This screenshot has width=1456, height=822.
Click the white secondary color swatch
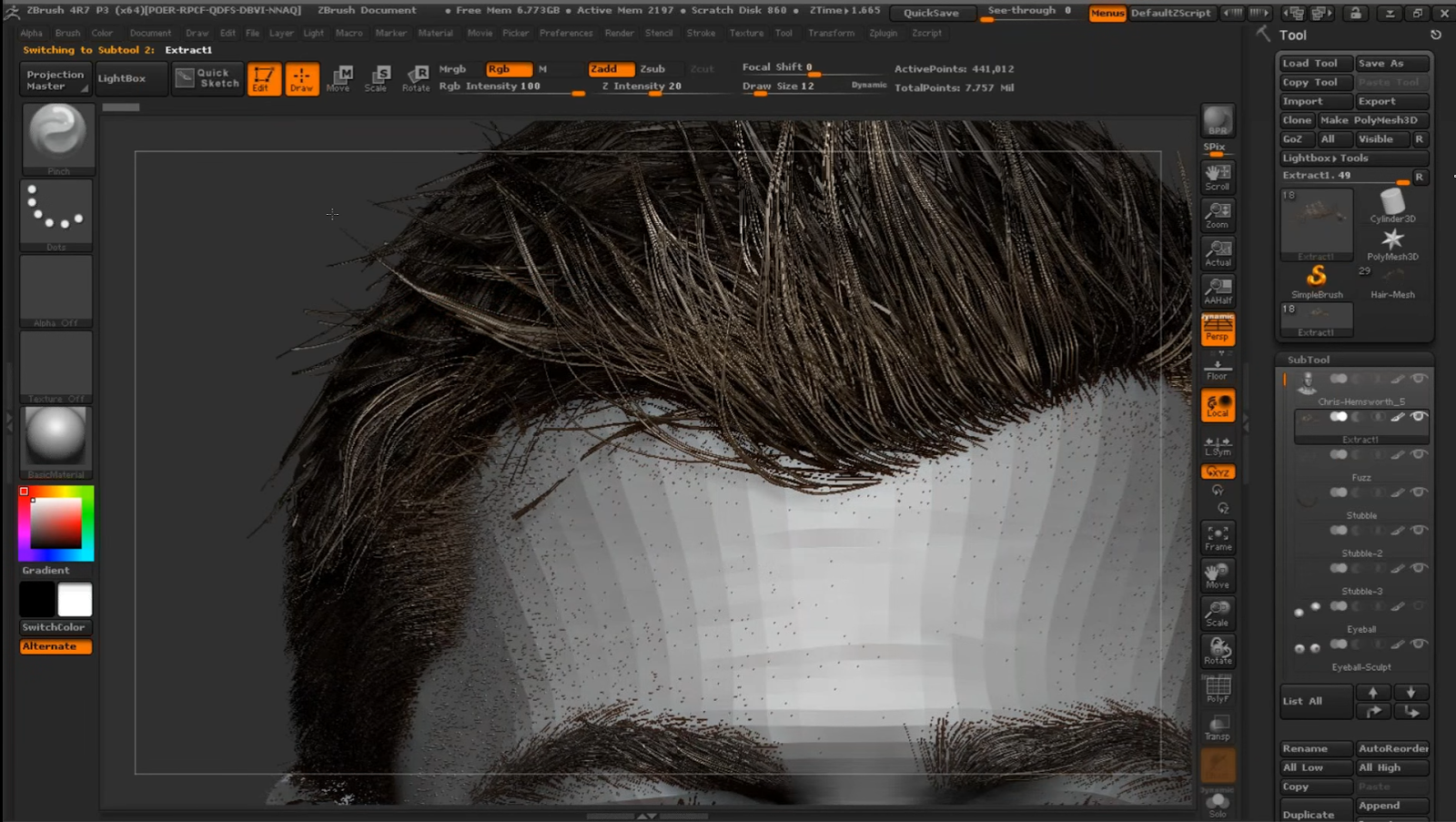coord(75,600)
